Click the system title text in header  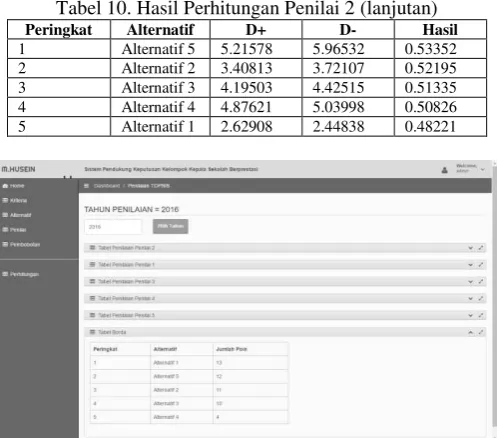pyautogui.click(x=171, y=169)
